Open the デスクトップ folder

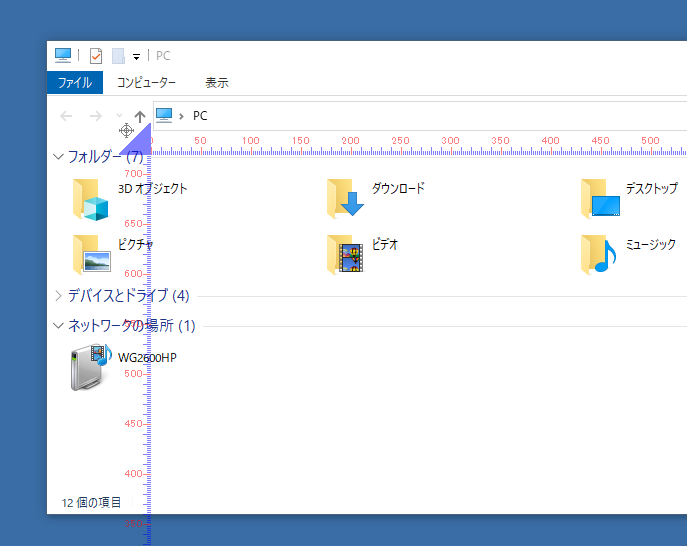click(602, 199)
